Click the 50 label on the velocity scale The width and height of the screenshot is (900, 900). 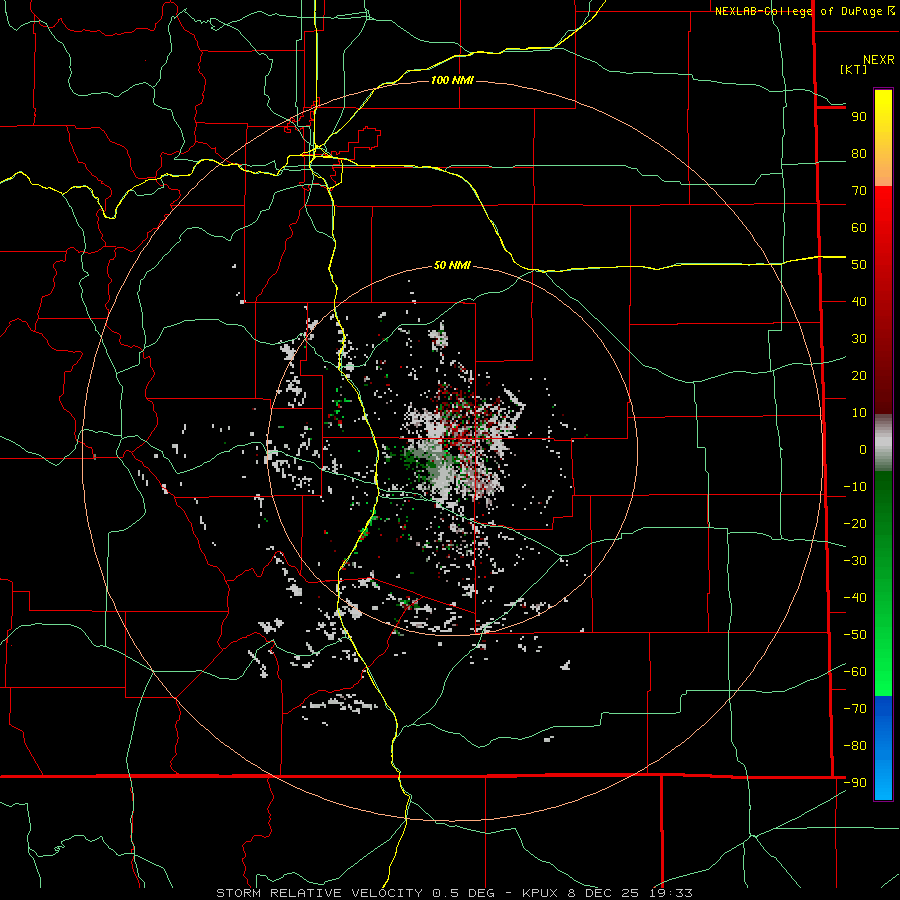pyautogui.click(x=859, y=265)
